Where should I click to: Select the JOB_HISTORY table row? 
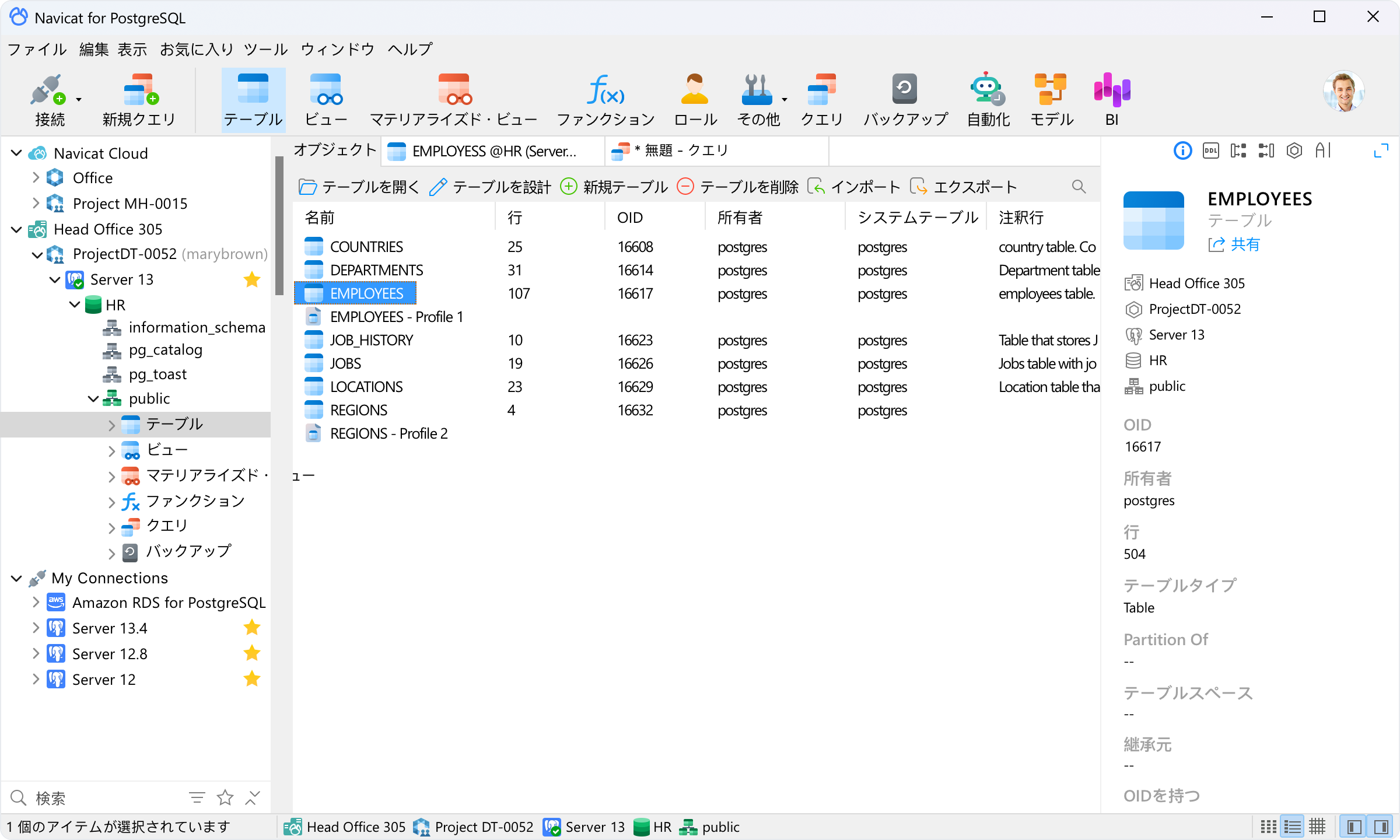696,340
